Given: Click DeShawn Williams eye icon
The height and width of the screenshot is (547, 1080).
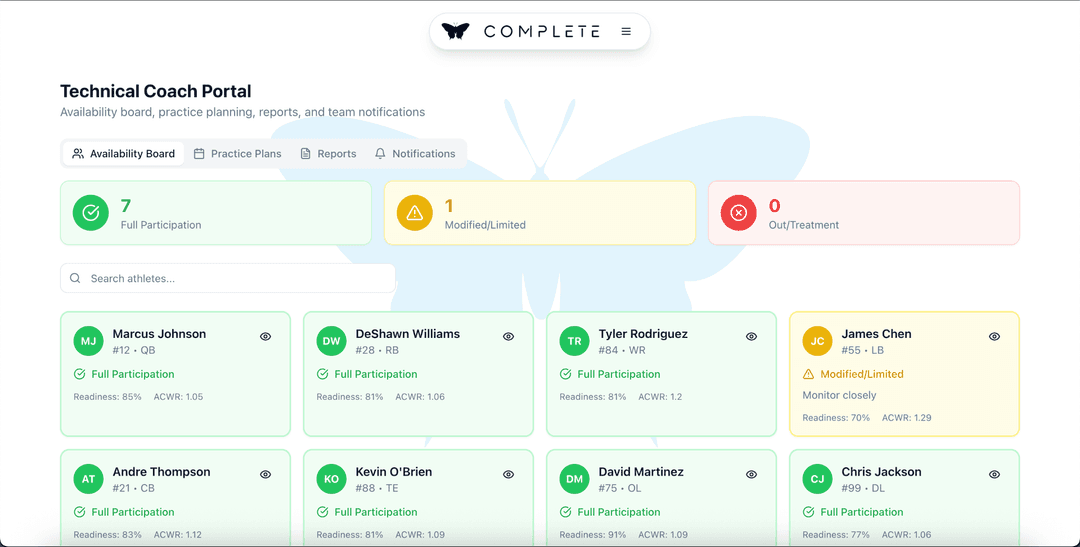Looking at the screenshot, I should (x=508, y=336).
